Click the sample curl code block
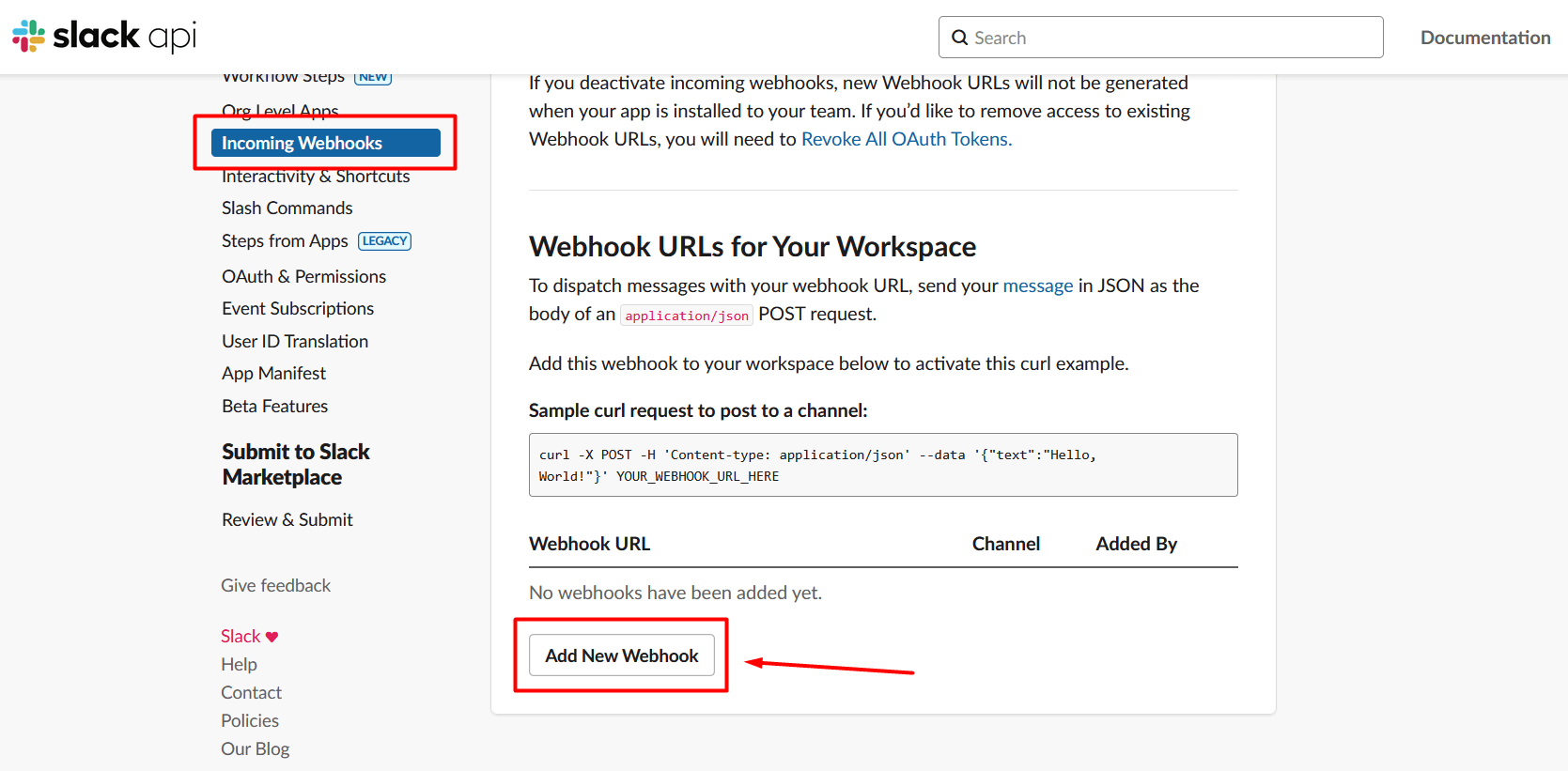The image size is (1568, 771). tap(882, 465)
